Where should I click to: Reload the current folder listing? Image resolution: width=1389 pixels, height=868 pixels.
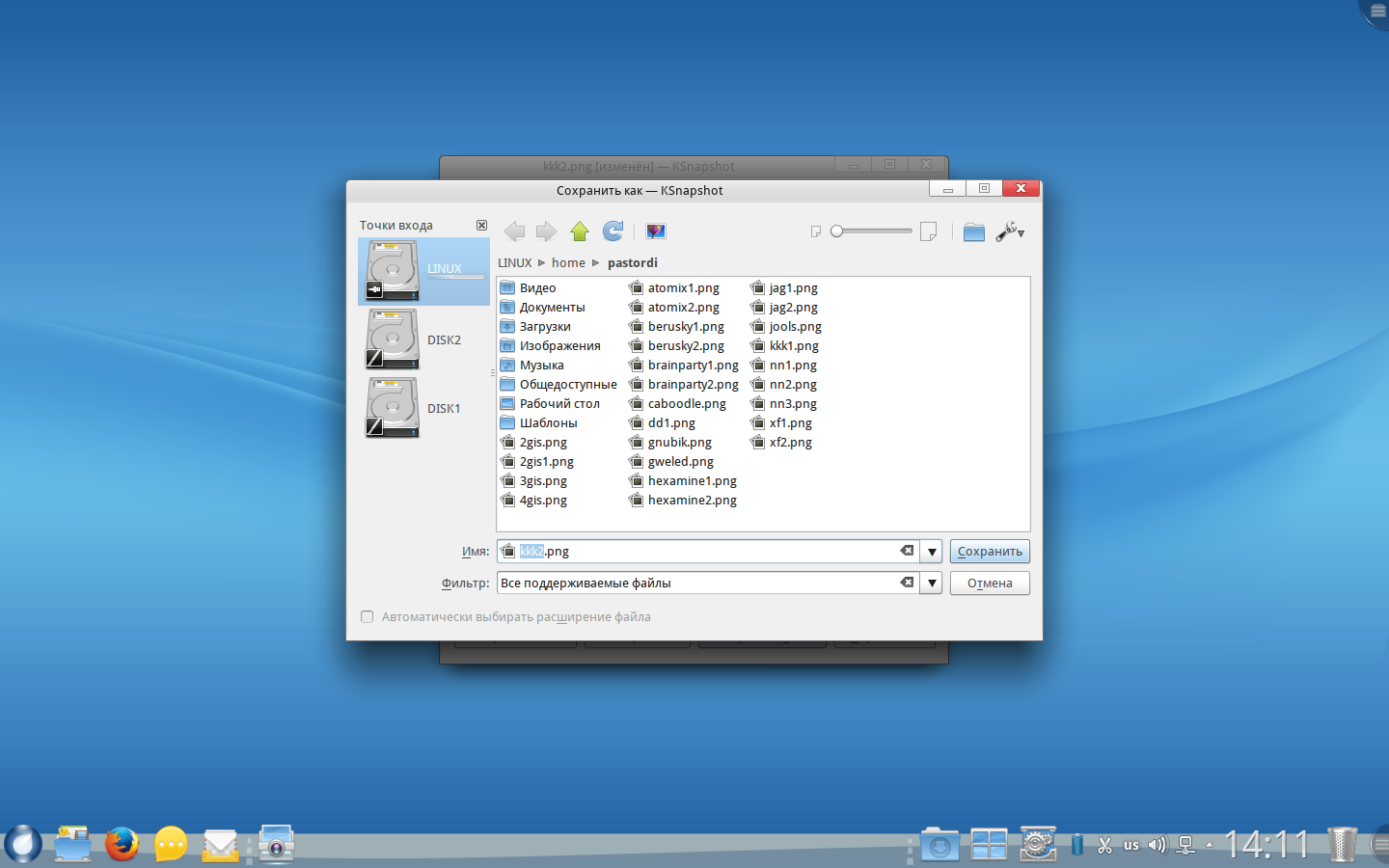tap(613, 231)
